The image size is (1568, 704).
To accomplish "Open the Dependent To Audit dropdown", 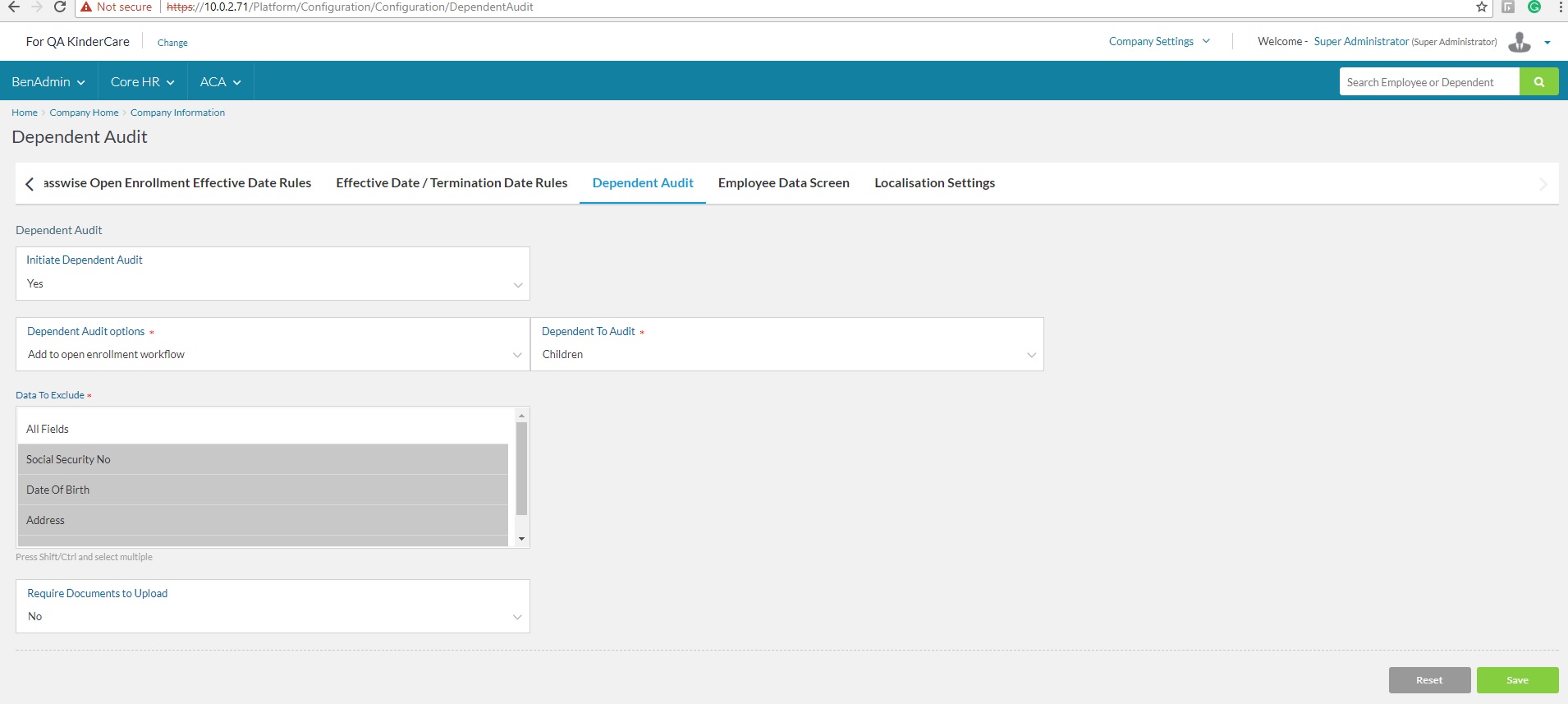I will tap(786, 354).
